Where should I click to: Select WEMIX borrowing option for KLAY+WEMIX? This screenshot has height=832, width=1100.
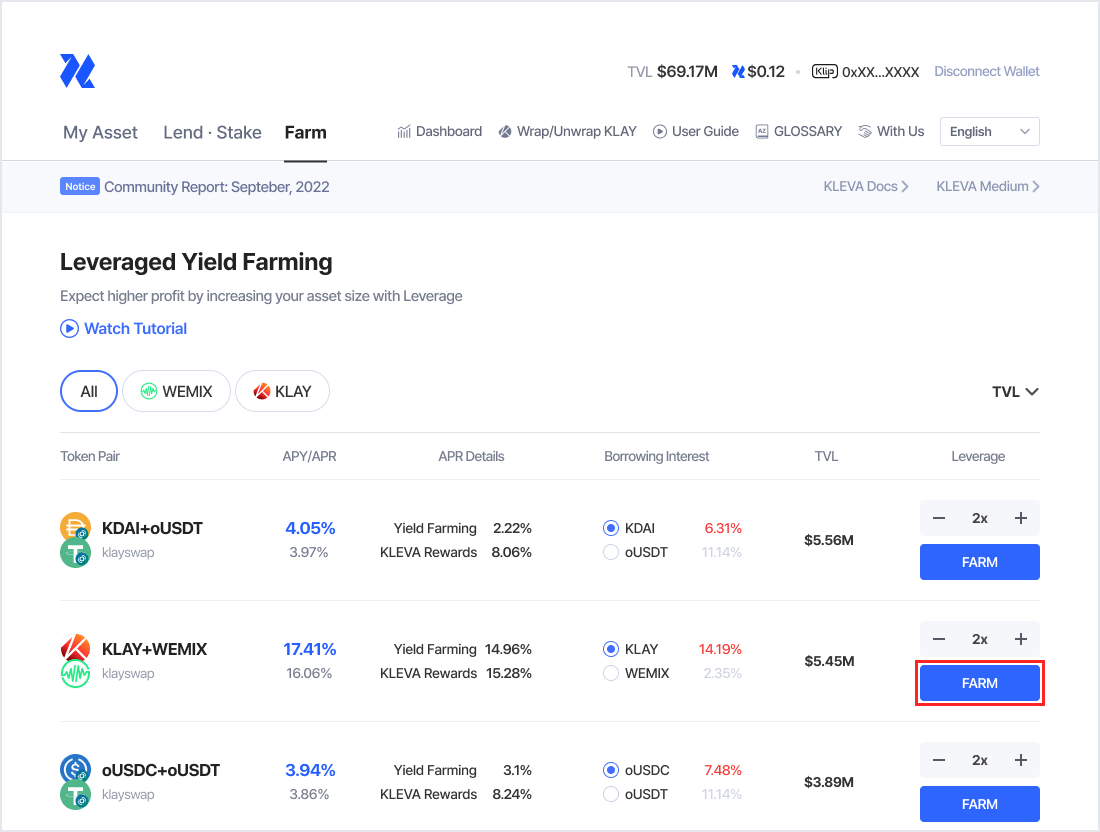(x=611, y=673)
